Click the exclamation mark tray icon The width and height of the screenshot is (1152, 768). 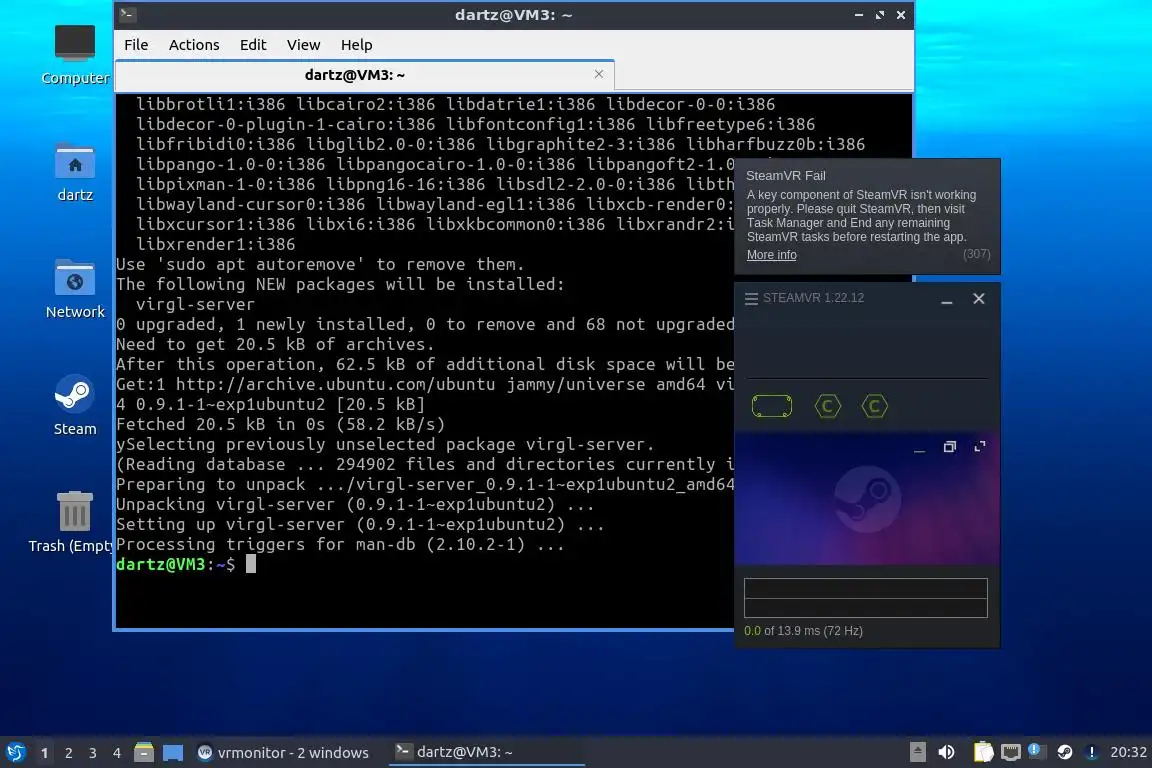(x=1092, y=752)
